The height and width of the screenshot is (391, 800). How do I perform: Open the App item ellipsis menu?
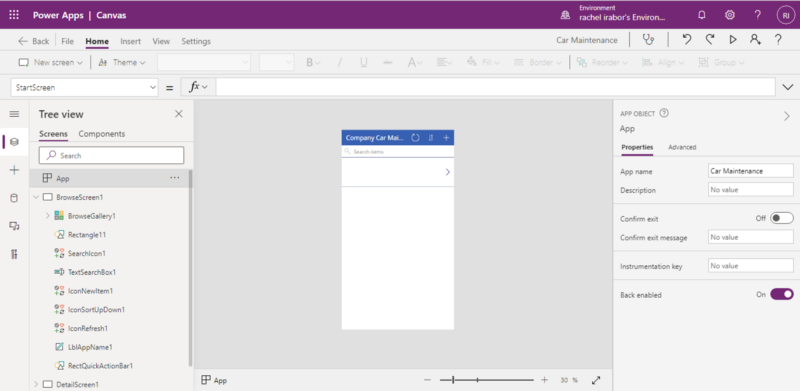tap(174, 178)
